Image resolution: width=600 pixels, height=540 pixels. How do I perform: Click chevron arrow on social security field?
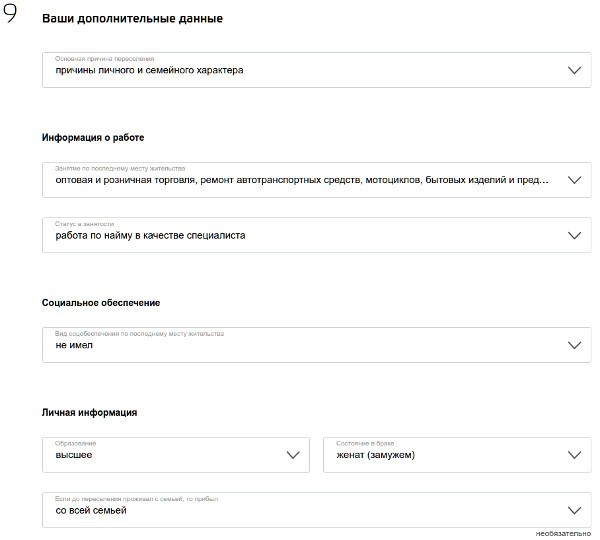tap(574, 344)
